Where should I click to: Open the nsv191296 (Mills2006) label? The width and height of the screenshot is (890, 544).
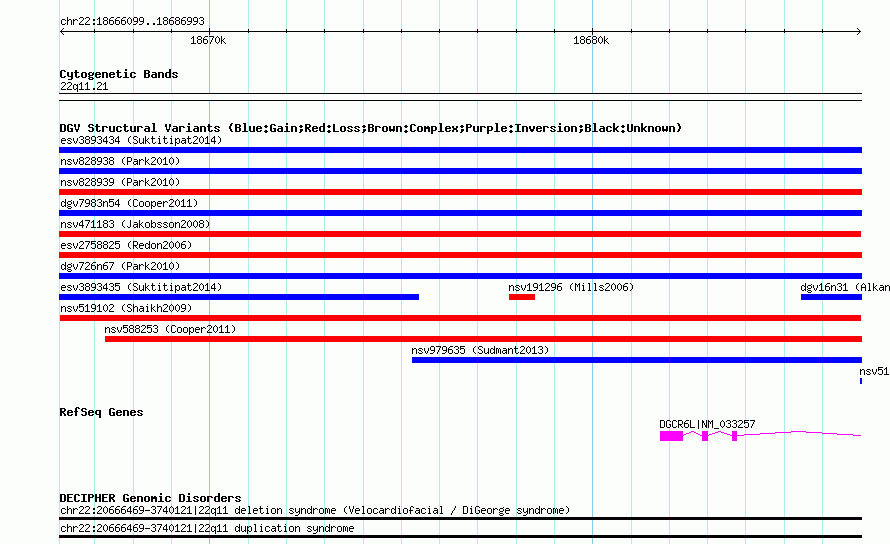571,287
